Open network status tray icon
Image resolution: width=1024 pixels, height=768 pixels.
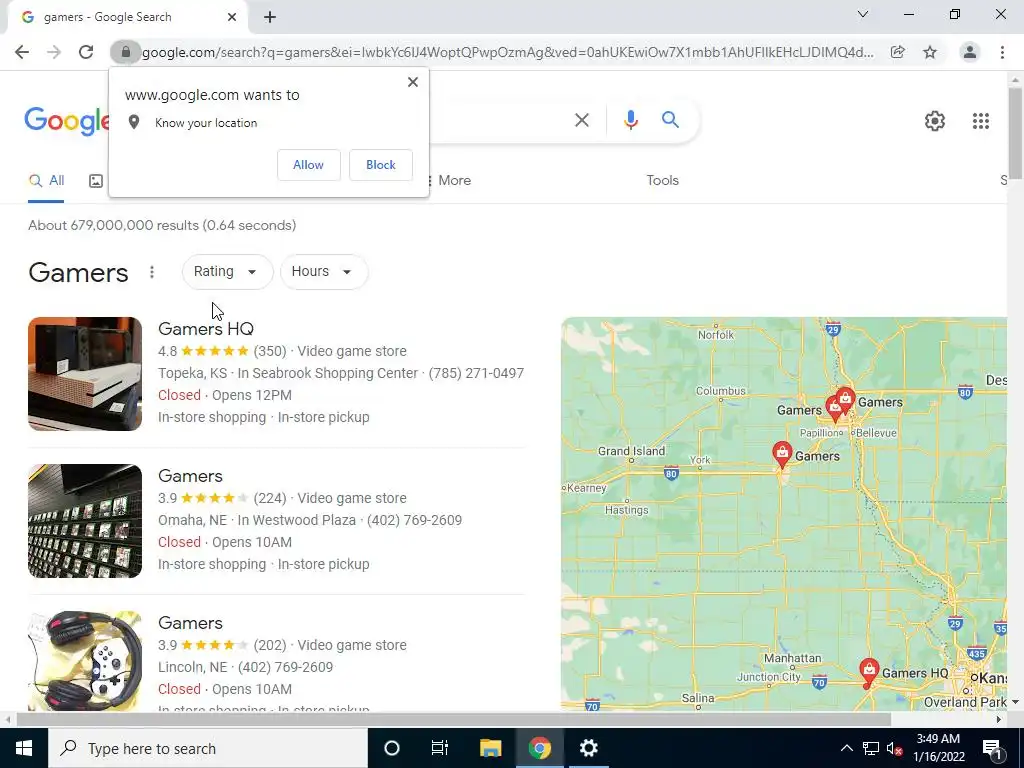(x=871, y=748)
